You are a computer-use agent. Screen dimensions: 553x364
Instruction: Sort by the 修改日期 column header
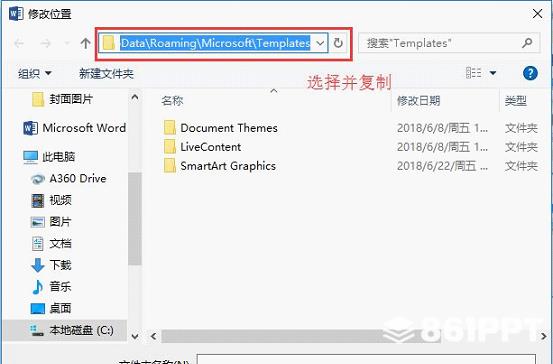[418, 101]
